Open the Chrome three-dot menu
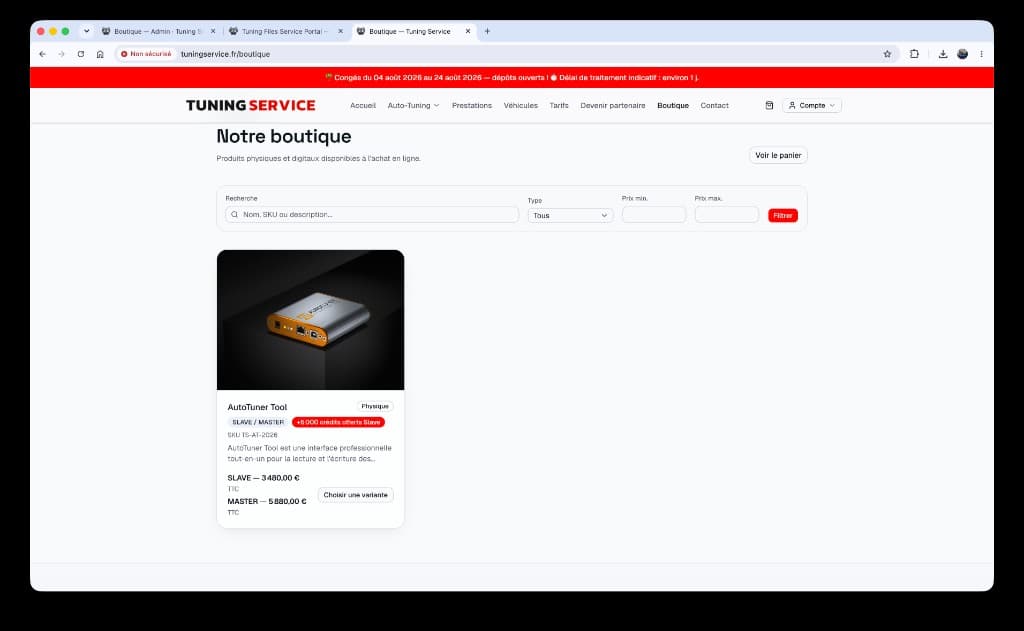Image resolution: width=1024 pixels, height=631 pixels. click(982, 54)
